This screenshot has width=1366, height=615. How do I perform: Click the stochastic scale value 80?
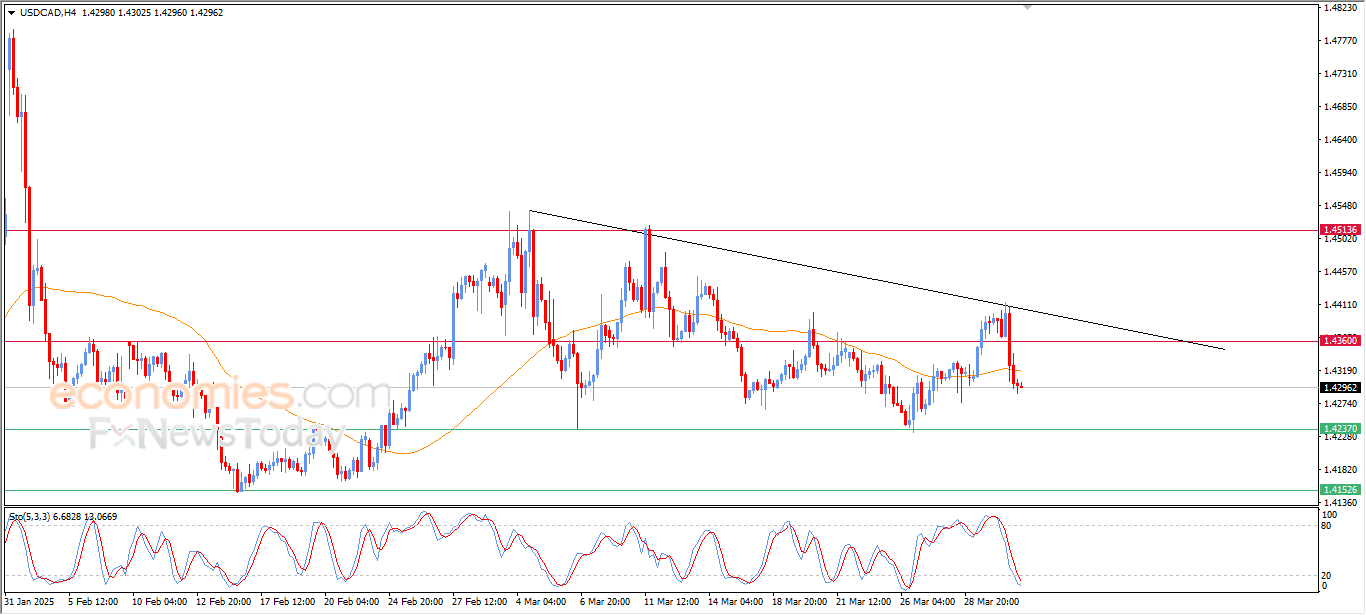[1328, 525]
